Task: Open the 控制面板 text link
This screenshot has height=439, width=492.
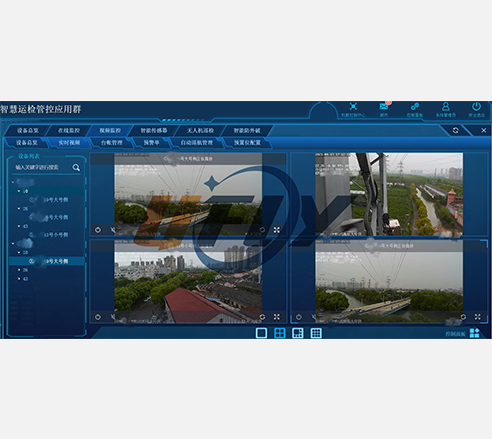Action: tap(455, 334)
